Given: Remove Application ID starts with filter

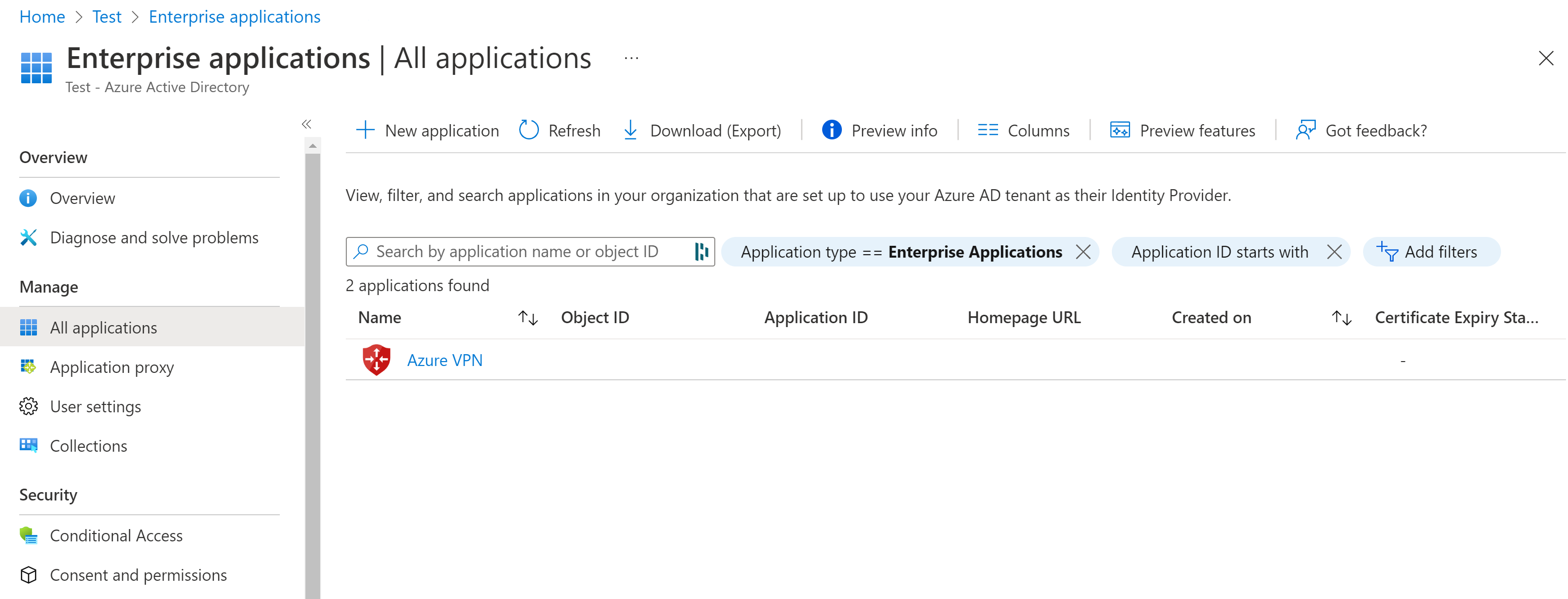Looking at the screenshot, I should pyautogui.click(x=1334, y=252).
